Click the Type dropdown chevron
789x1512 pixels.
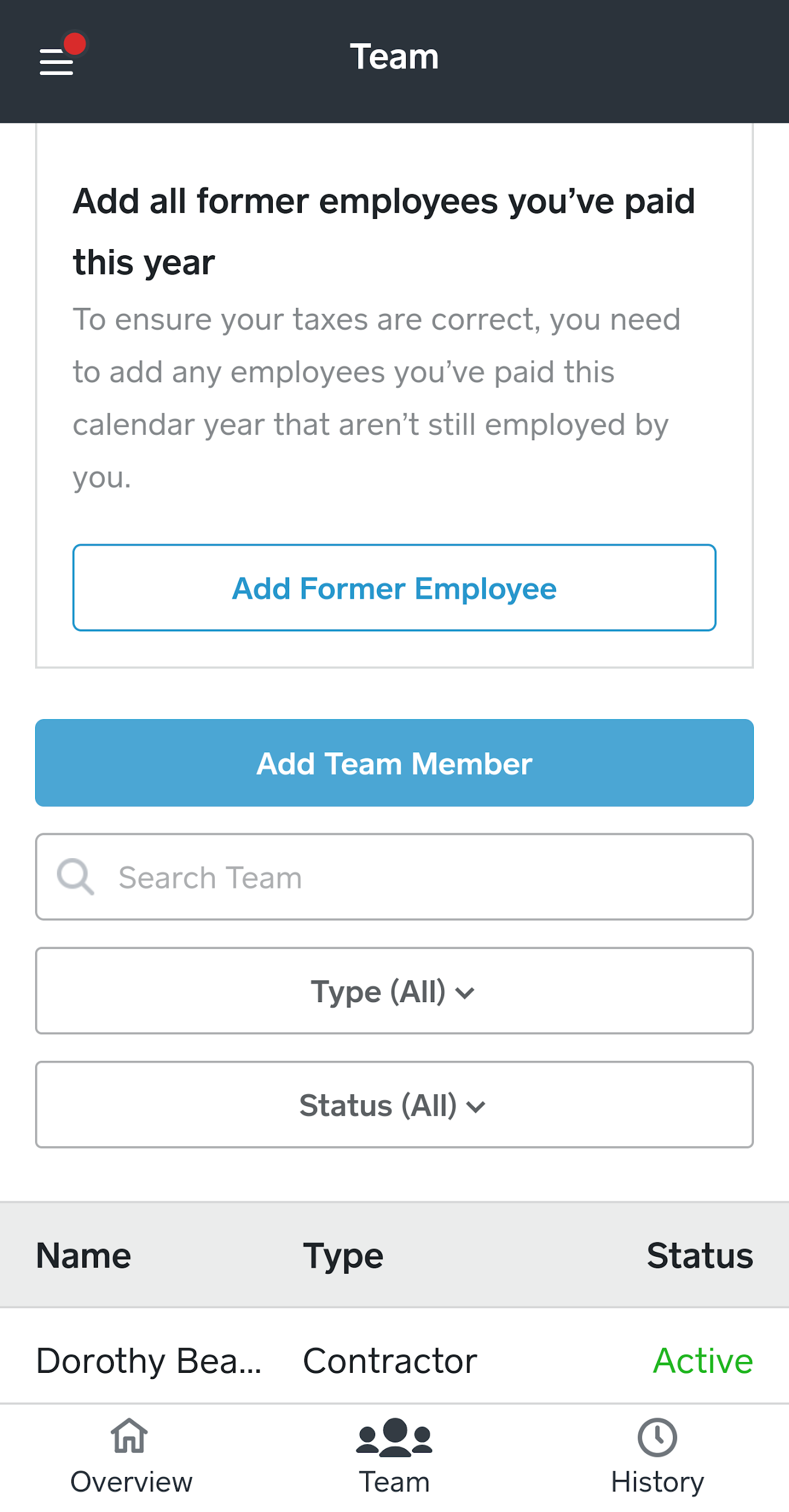(x=465, y=991)
